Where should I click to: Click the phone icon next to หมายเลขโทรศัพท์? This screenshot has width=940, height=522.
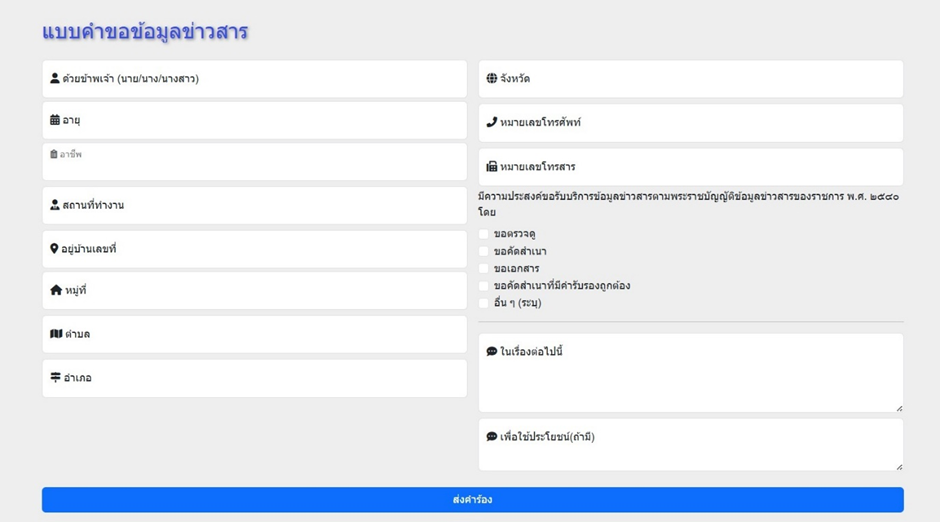coord(492,123)
